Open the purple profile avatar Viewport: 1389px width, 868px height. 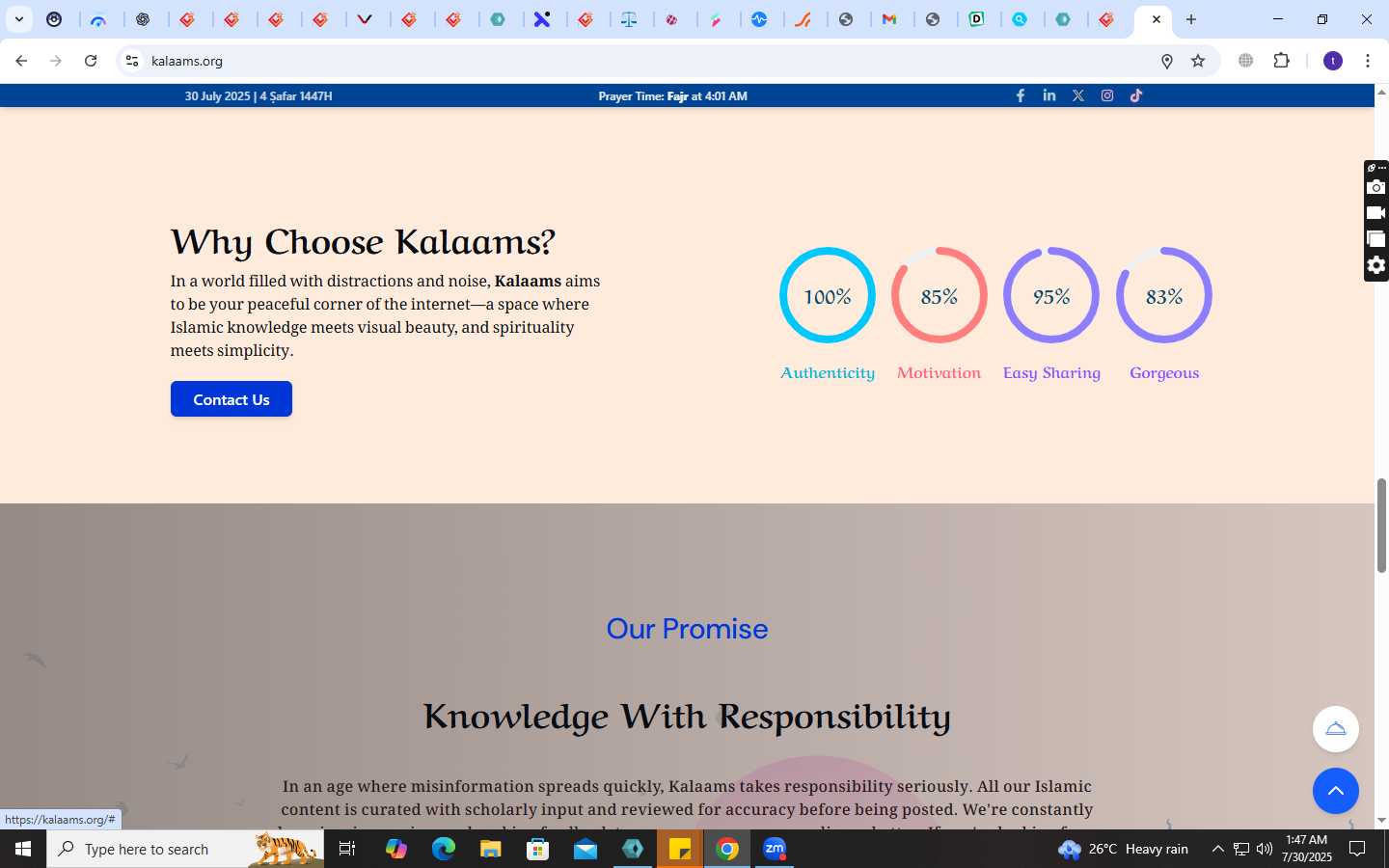1333,61
